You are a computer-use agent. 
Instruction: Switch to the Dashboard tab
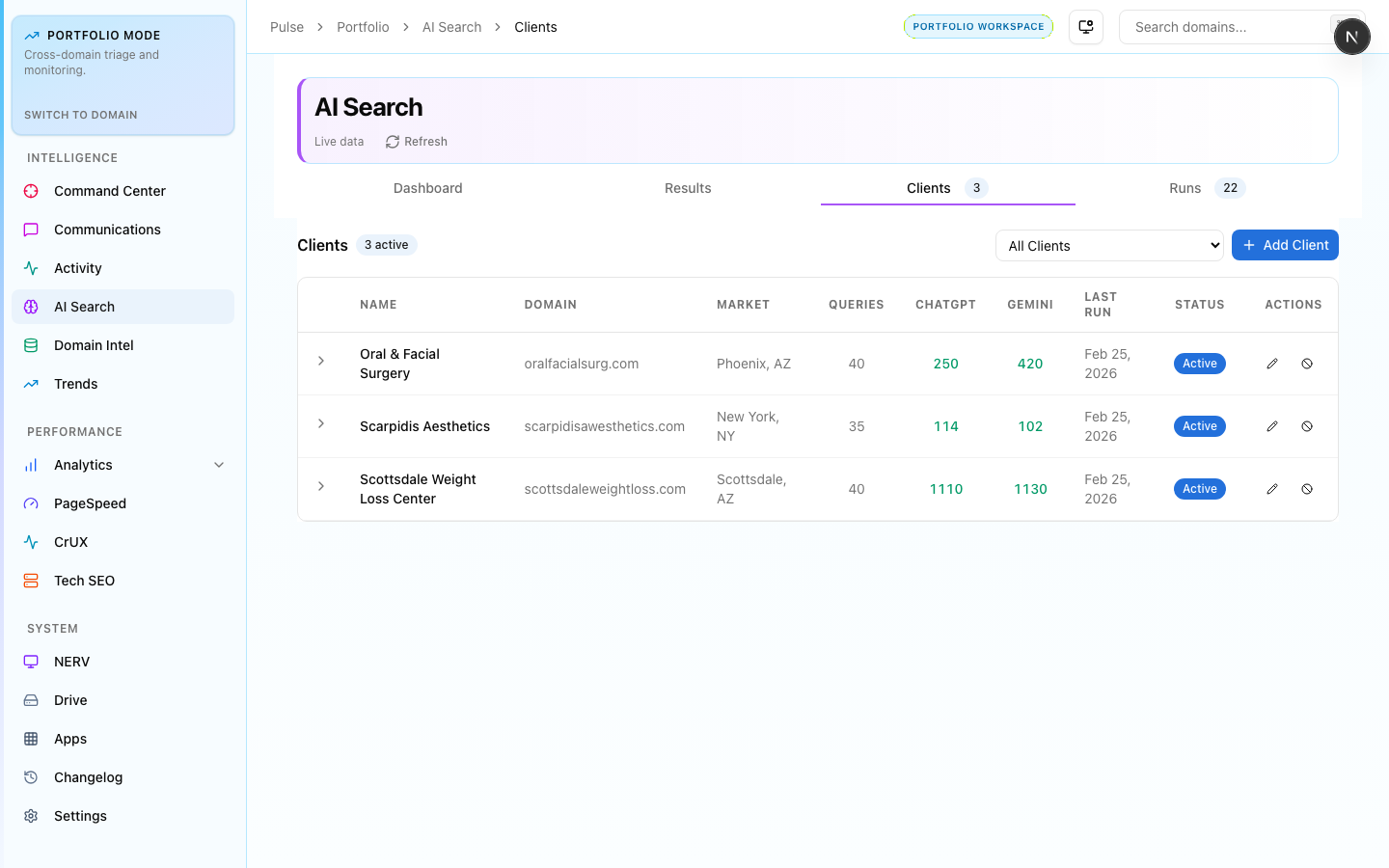point(427,188)
